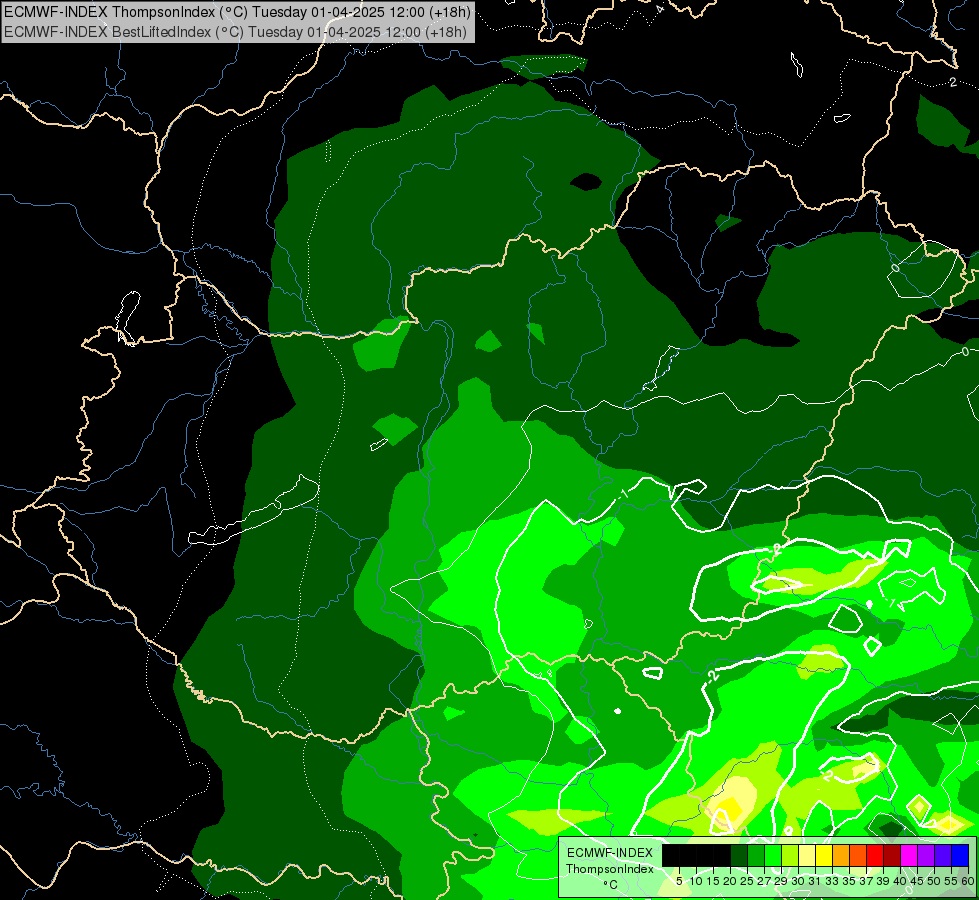Select the indigo 50–55 legend swatch
The width and height of the screenshot is (979, 900).
click(x=943, y=856)
